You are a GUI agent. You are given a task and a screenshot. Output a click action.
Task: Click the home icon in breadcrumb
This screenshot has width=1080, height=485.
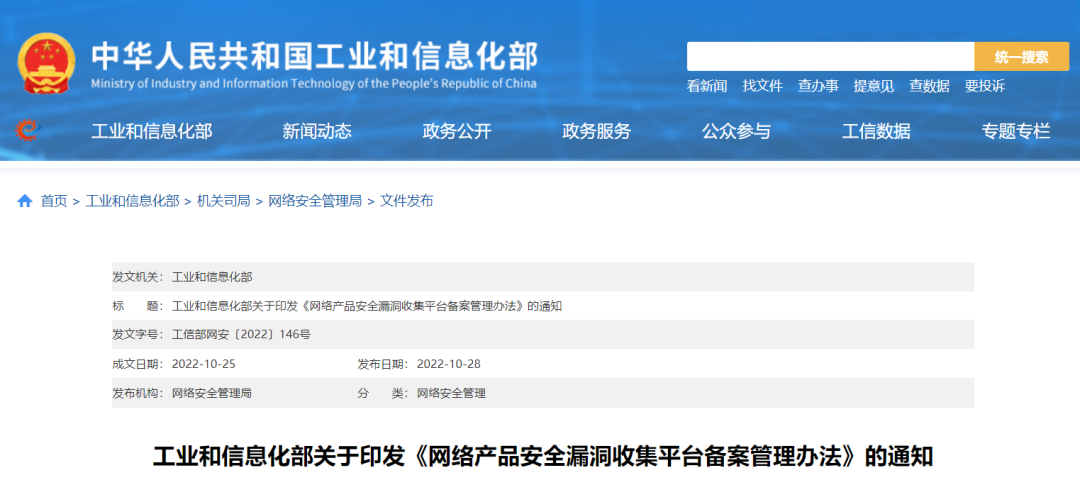click(x=25, y=201)
